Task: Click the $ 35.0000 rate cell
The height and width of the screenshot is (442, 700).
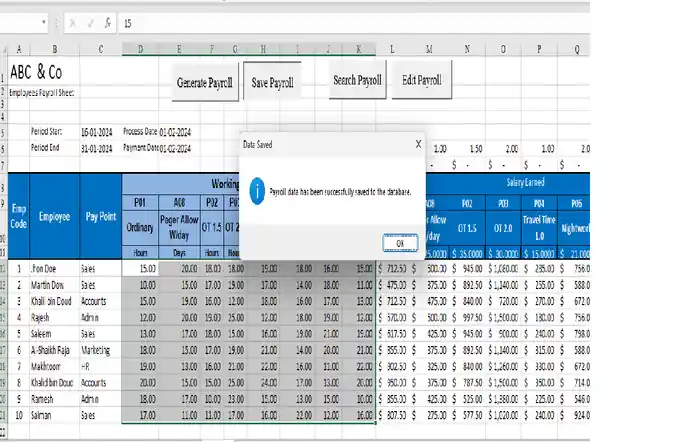Action: coord(467,254)
